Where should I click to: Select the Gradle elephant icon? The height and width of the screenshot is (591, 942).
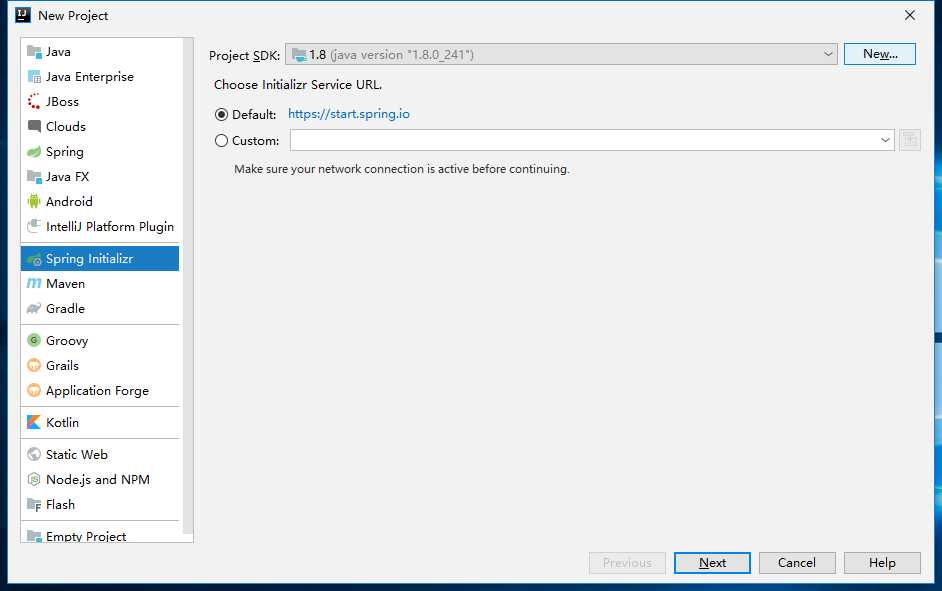[x=34, y=309]
